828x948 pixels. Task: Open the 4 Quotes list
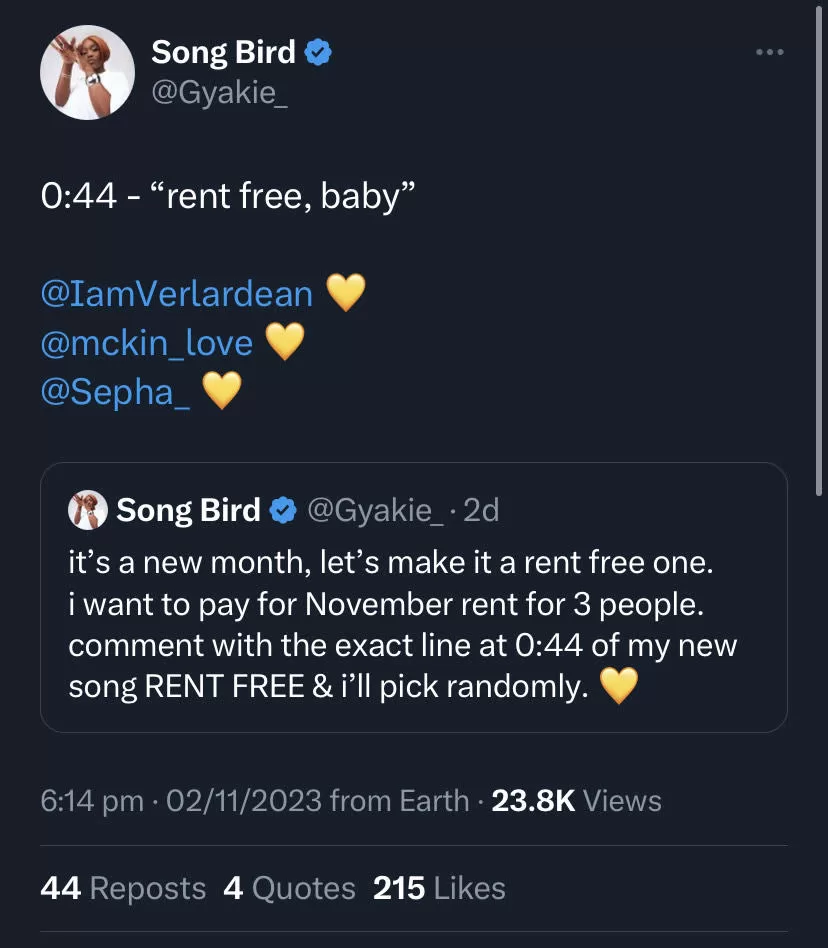[289, 888]
